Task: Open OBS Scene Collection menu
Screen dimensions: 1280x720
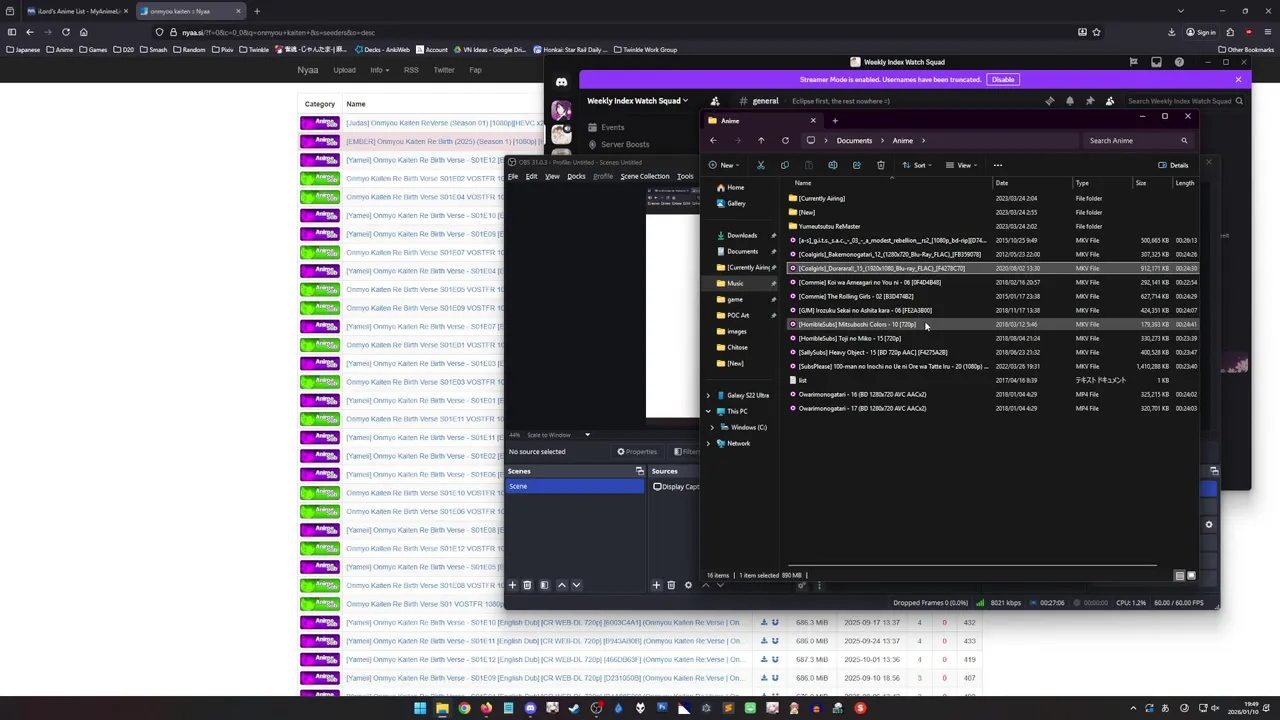Action: (x=645, y=177)
